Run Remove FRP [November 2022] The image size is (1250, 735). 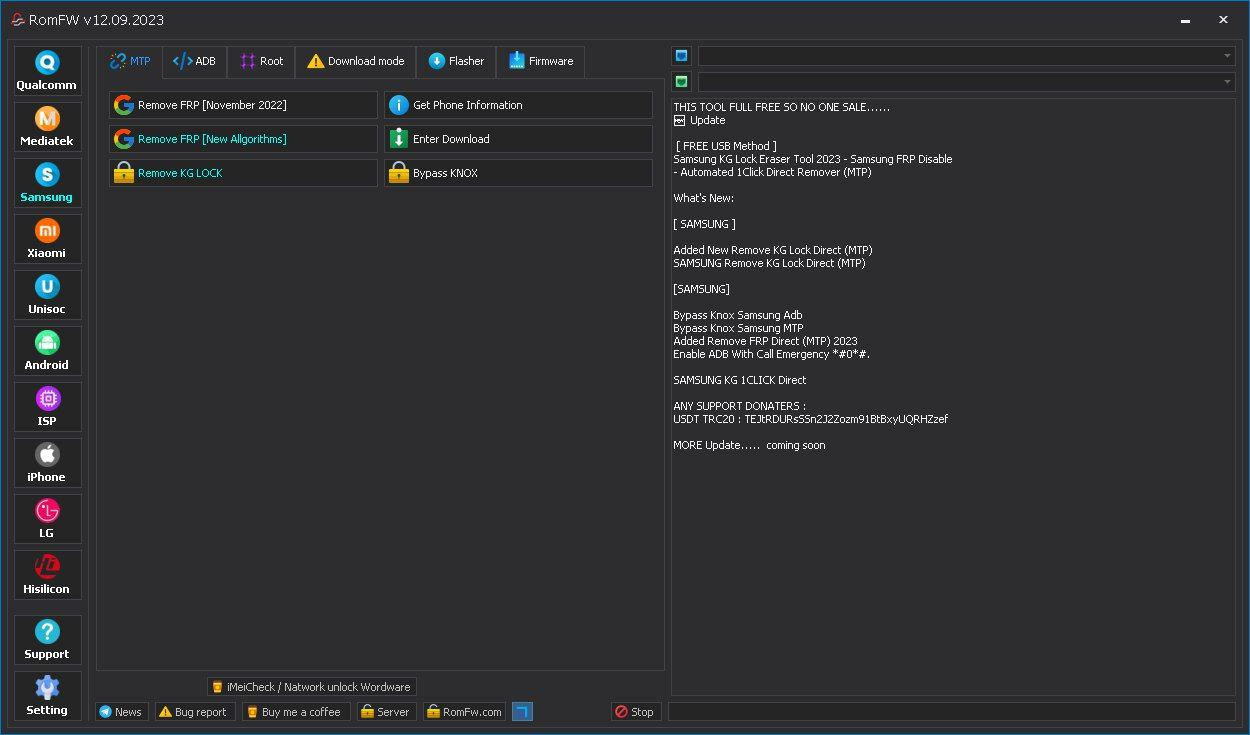click(x=243, y=105)
